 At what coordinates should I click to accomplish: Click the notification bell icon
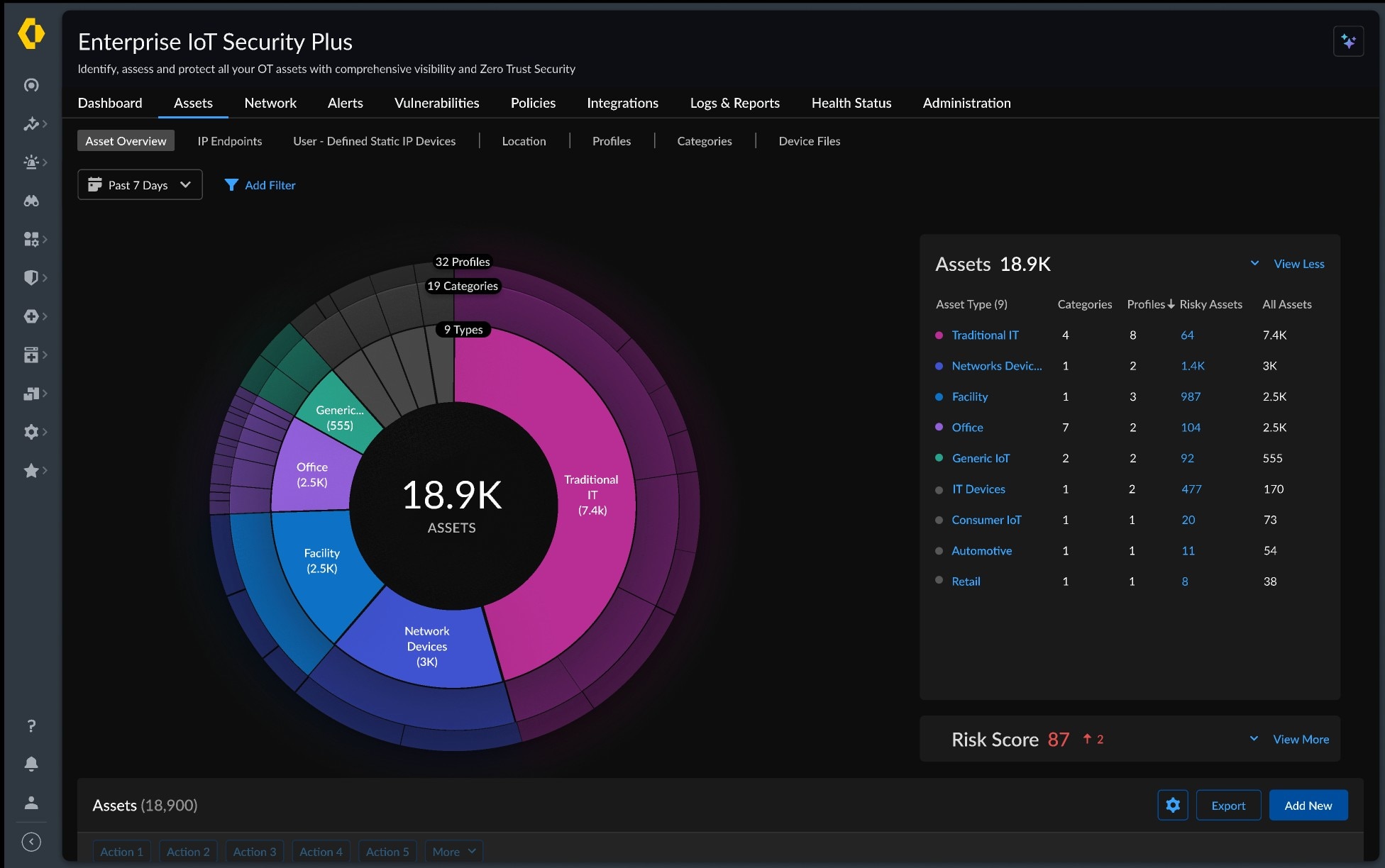click(x=31, y=764)
